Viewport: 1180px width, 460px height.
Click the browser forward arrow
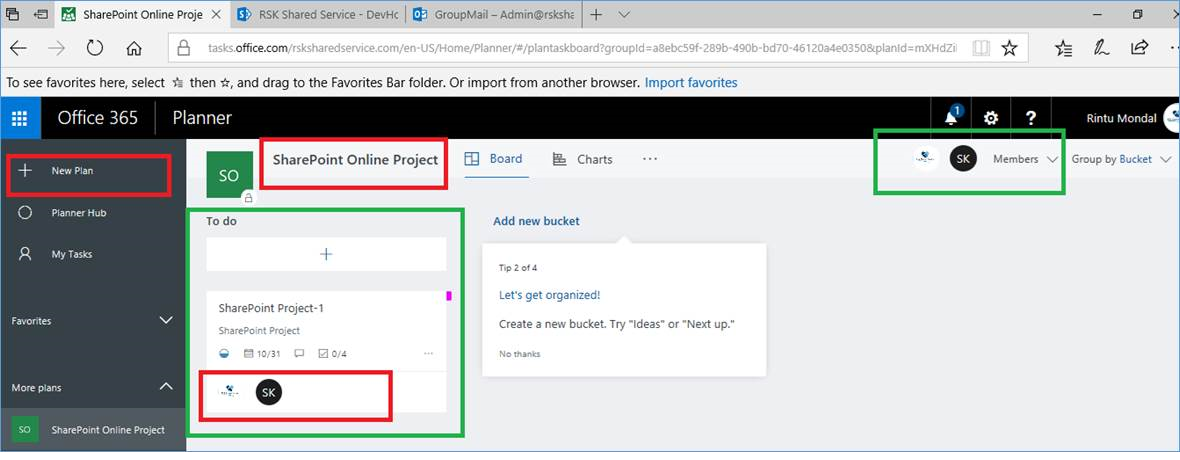[56, 49]
